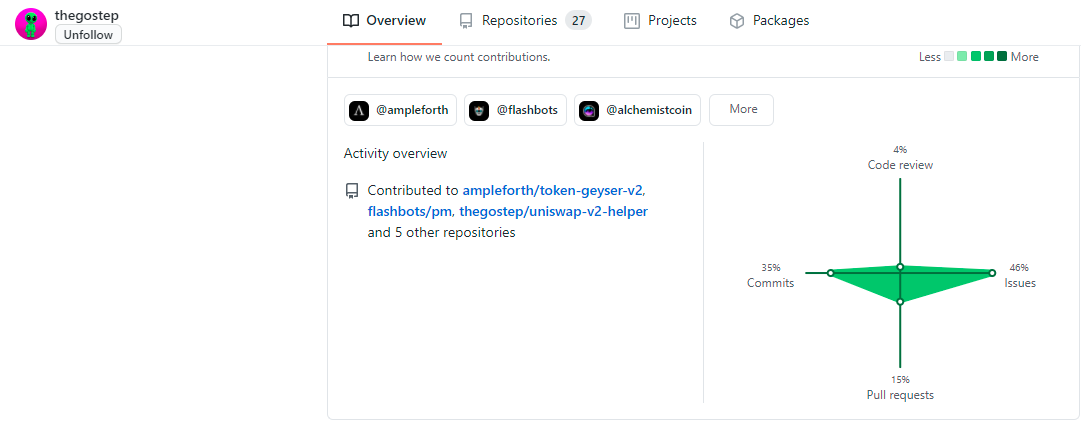Open the Projects tab
This screenshot has width=1081, height=424.
660,21
